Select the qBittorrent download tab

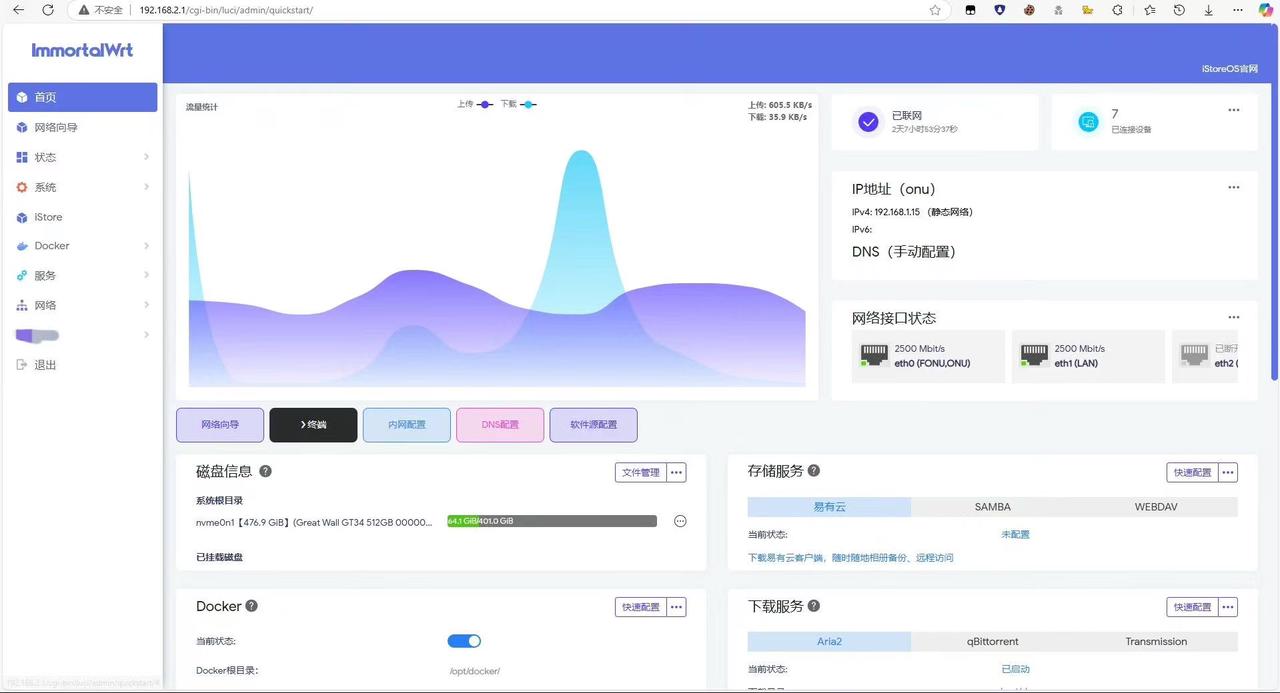[992, 642]
